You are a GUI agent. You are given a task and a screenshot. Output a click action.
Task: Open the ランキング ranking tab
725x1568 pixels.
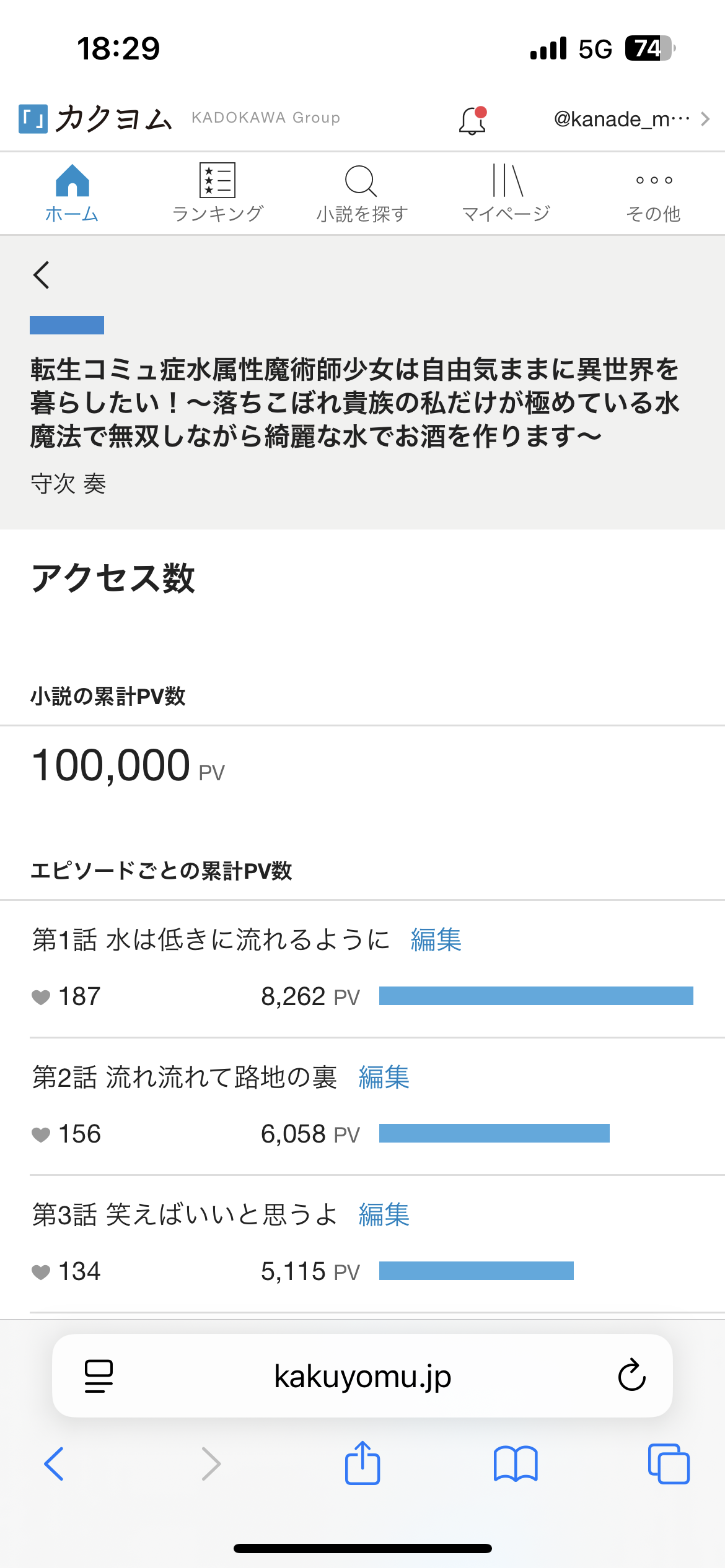click(x=217, y=193)
